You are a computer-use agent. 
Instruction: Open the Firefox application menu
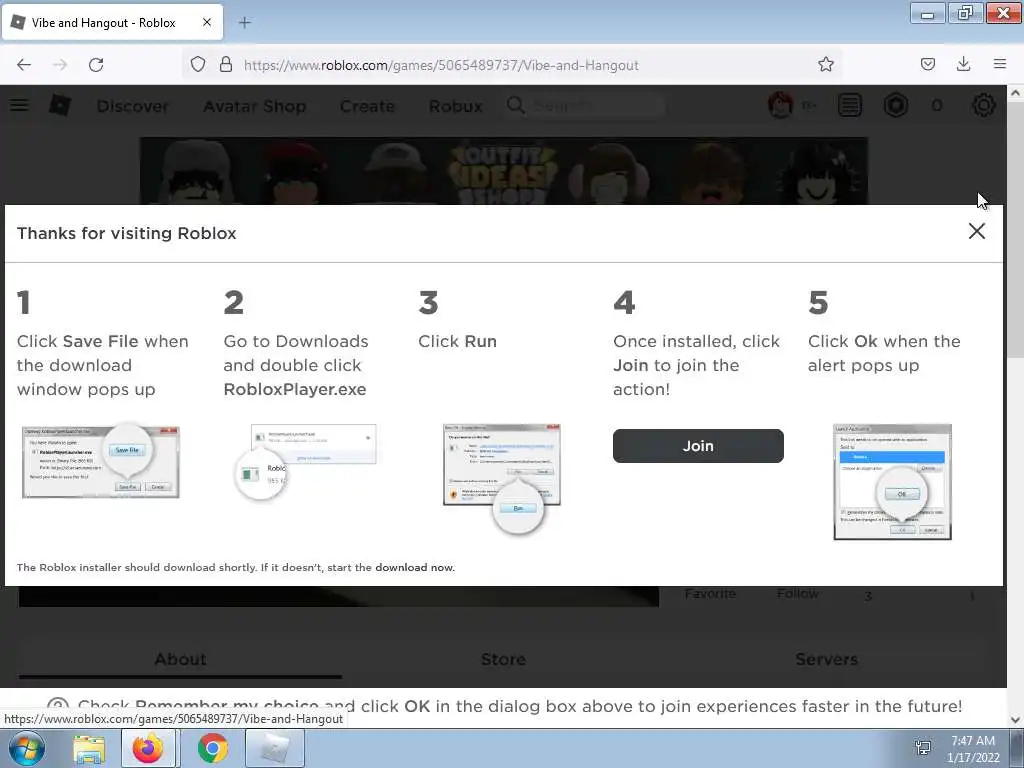click(999, 64)
